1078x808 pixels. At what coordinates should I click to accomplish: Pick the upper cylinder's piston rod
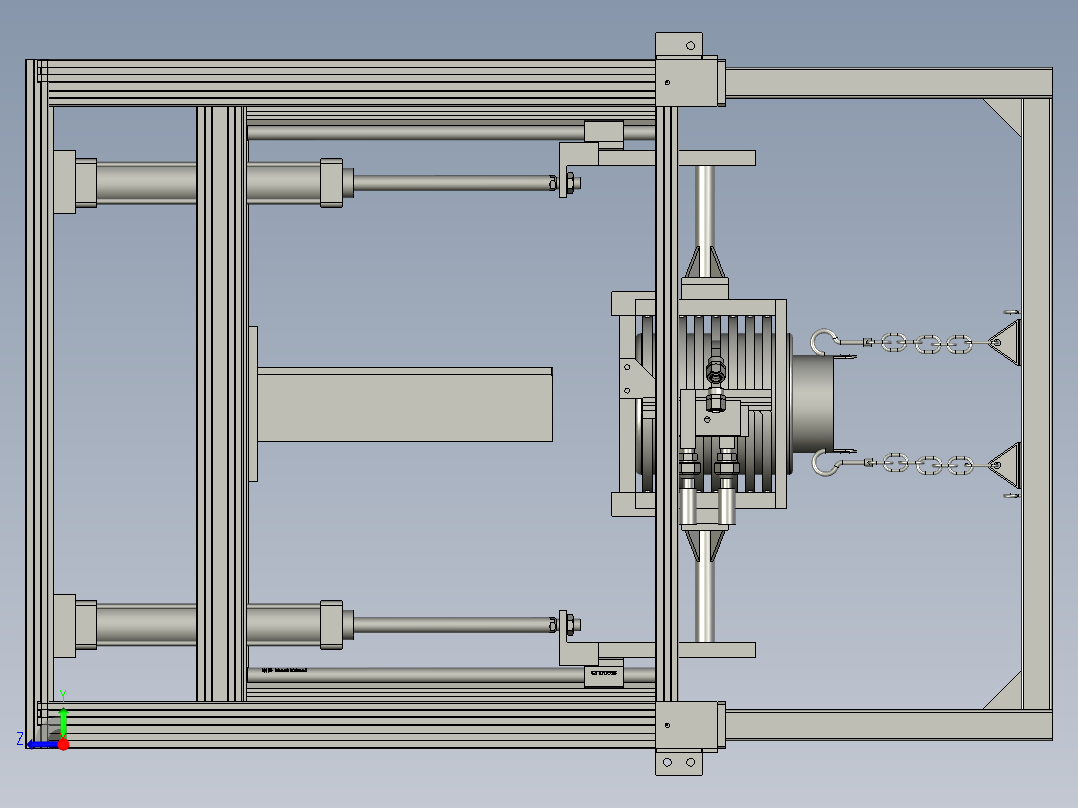click(x=452, y=183)
